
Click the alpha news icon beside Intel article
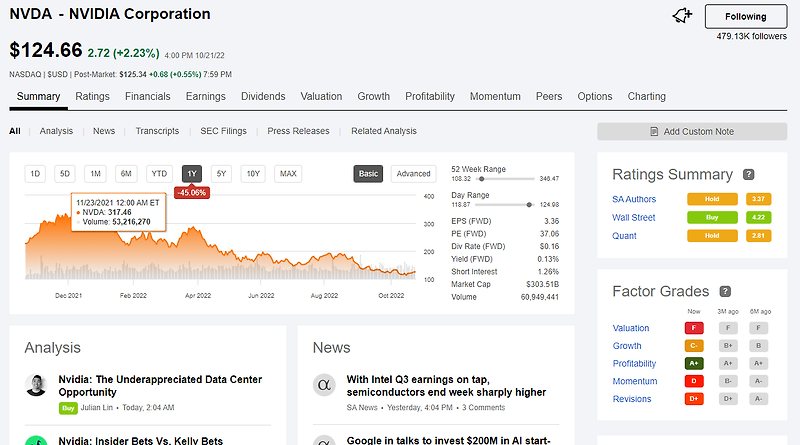click(x=324, y=385)
